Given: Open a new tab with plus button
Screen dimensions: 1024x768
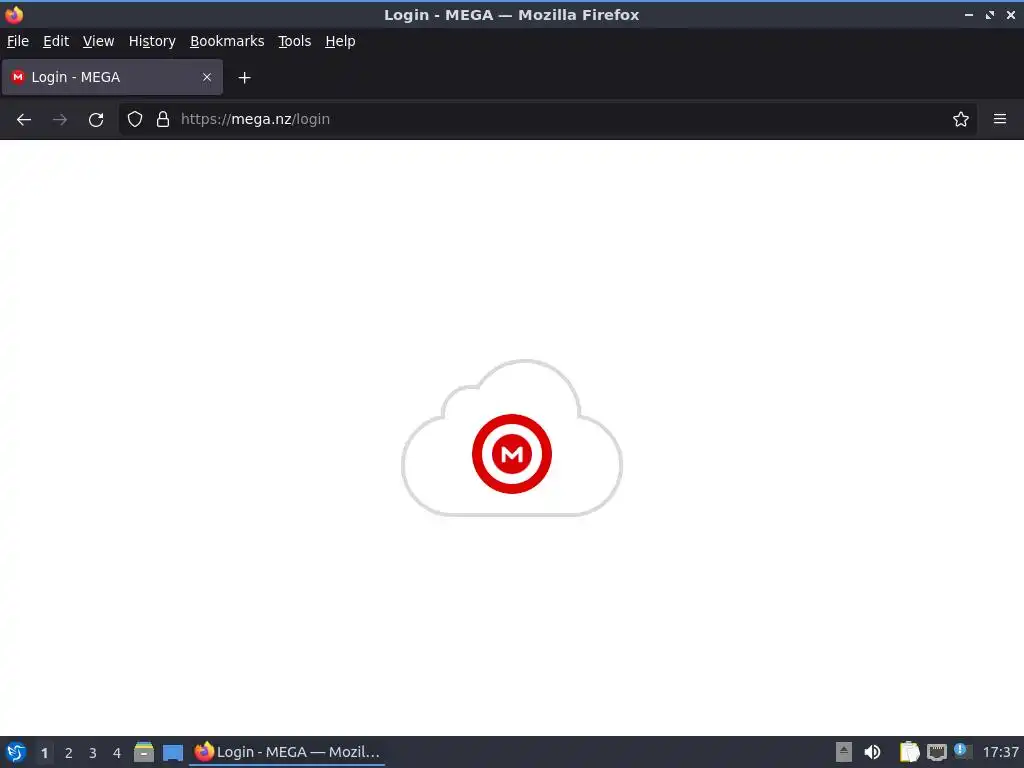Looking at the screenshot, I should tap(244, 78).
